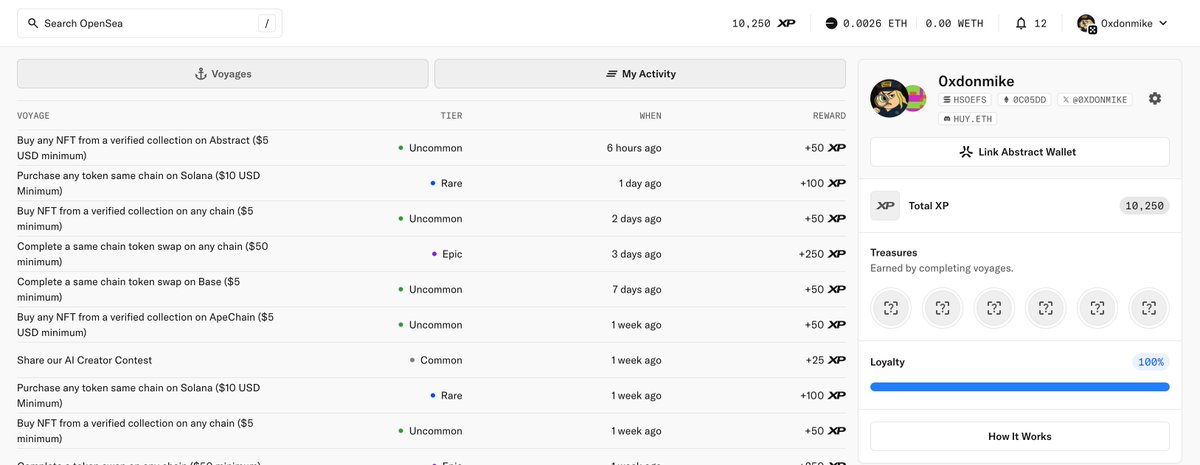Click the search magnifier icon

tap(33, 23)
